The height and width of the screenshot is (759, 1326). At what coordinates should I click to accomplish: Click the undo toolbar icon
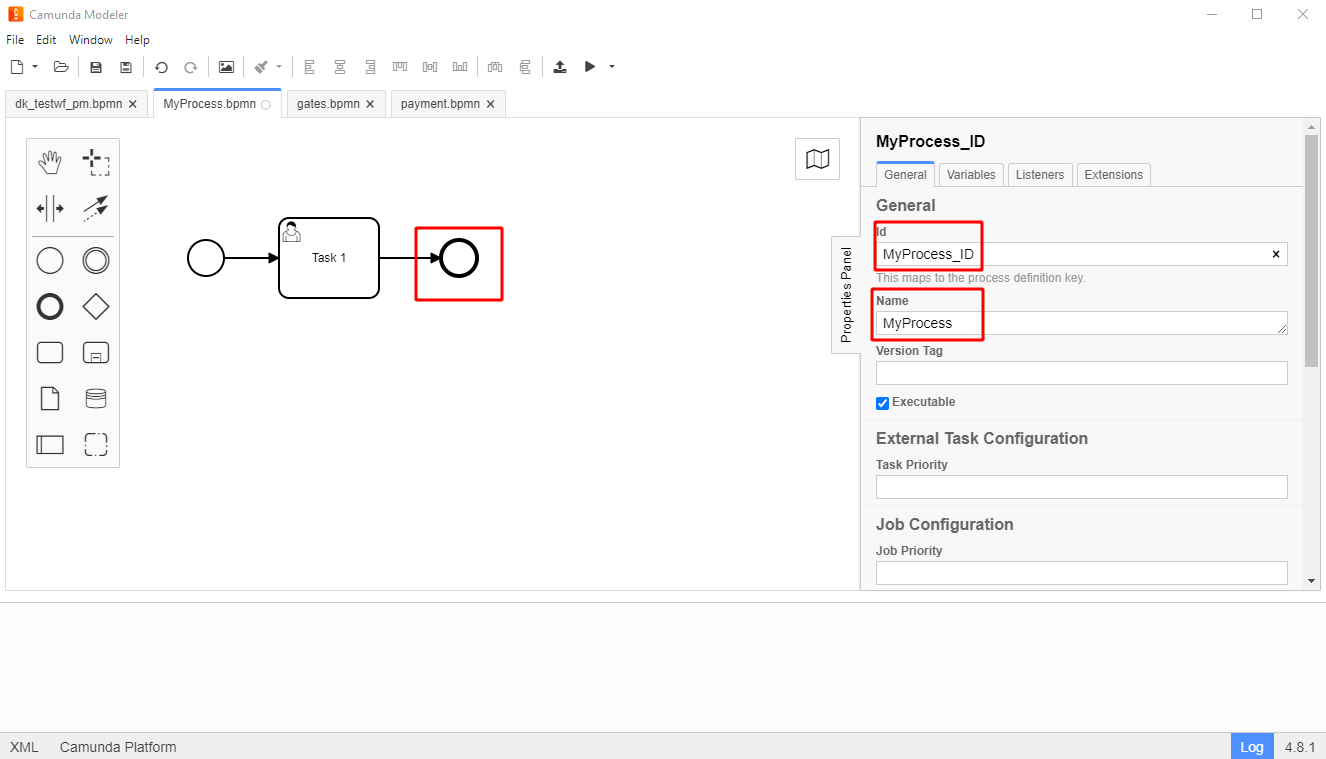(x=161, y=67)
